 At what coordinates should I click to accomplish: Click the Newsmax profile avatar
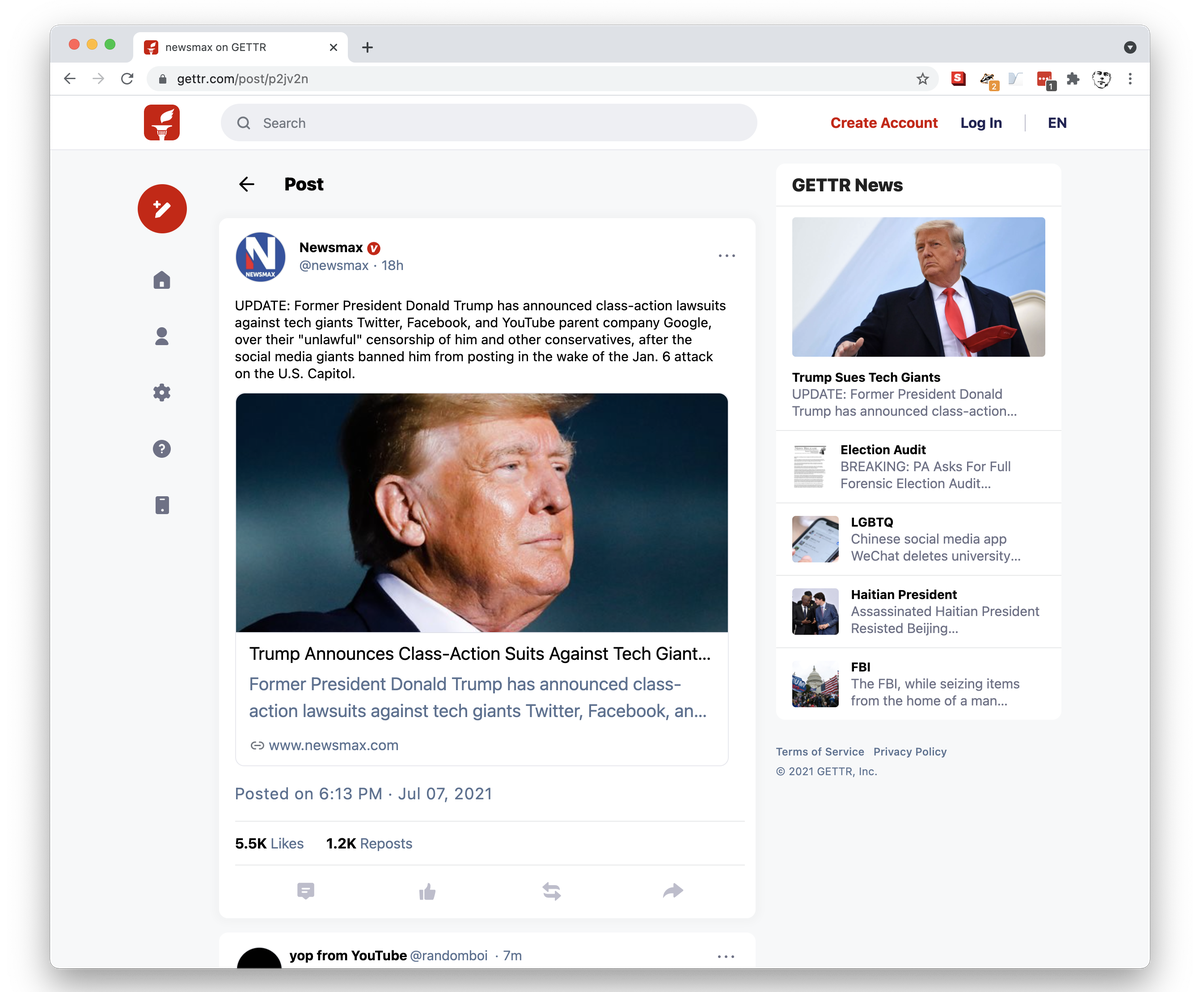tap(261, 257)
